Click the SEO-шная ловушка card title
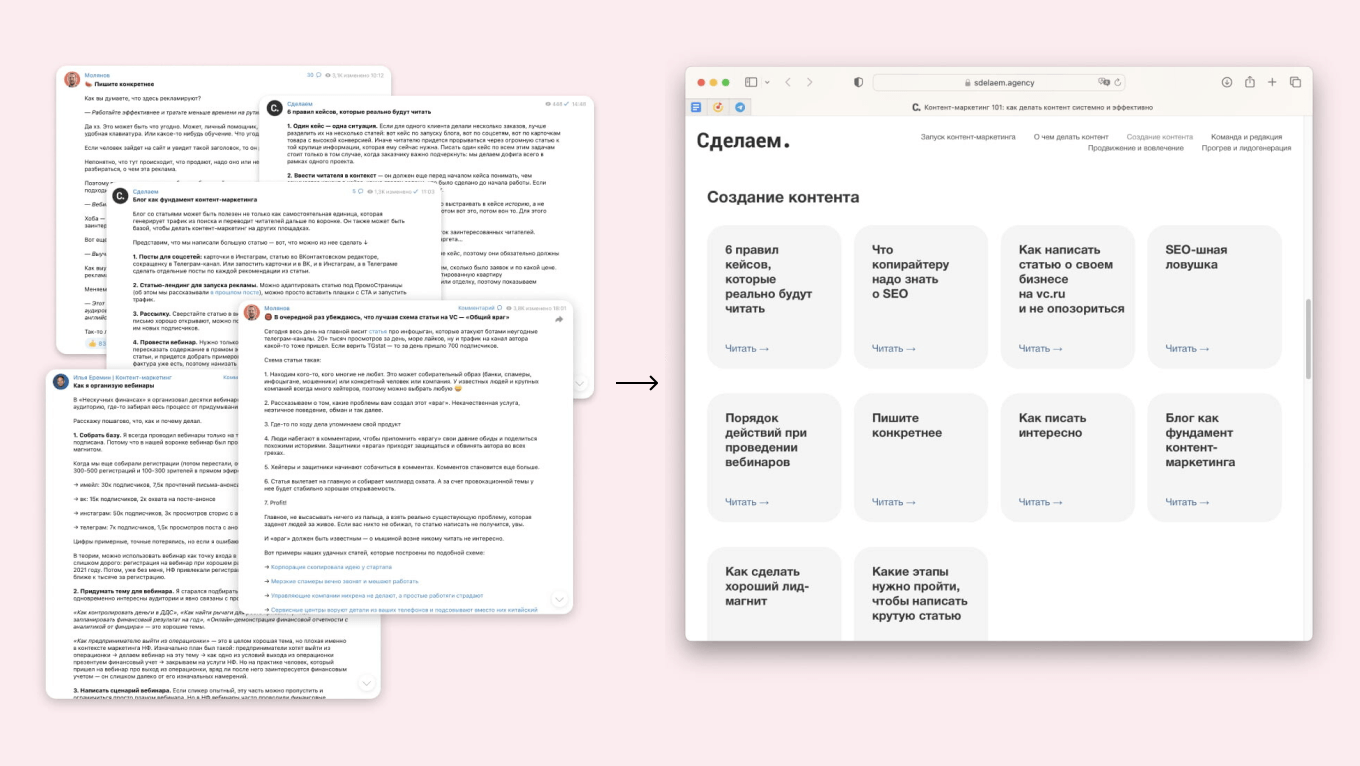The height and width of the screenshot is (766, 1360). click(1196, 257)
